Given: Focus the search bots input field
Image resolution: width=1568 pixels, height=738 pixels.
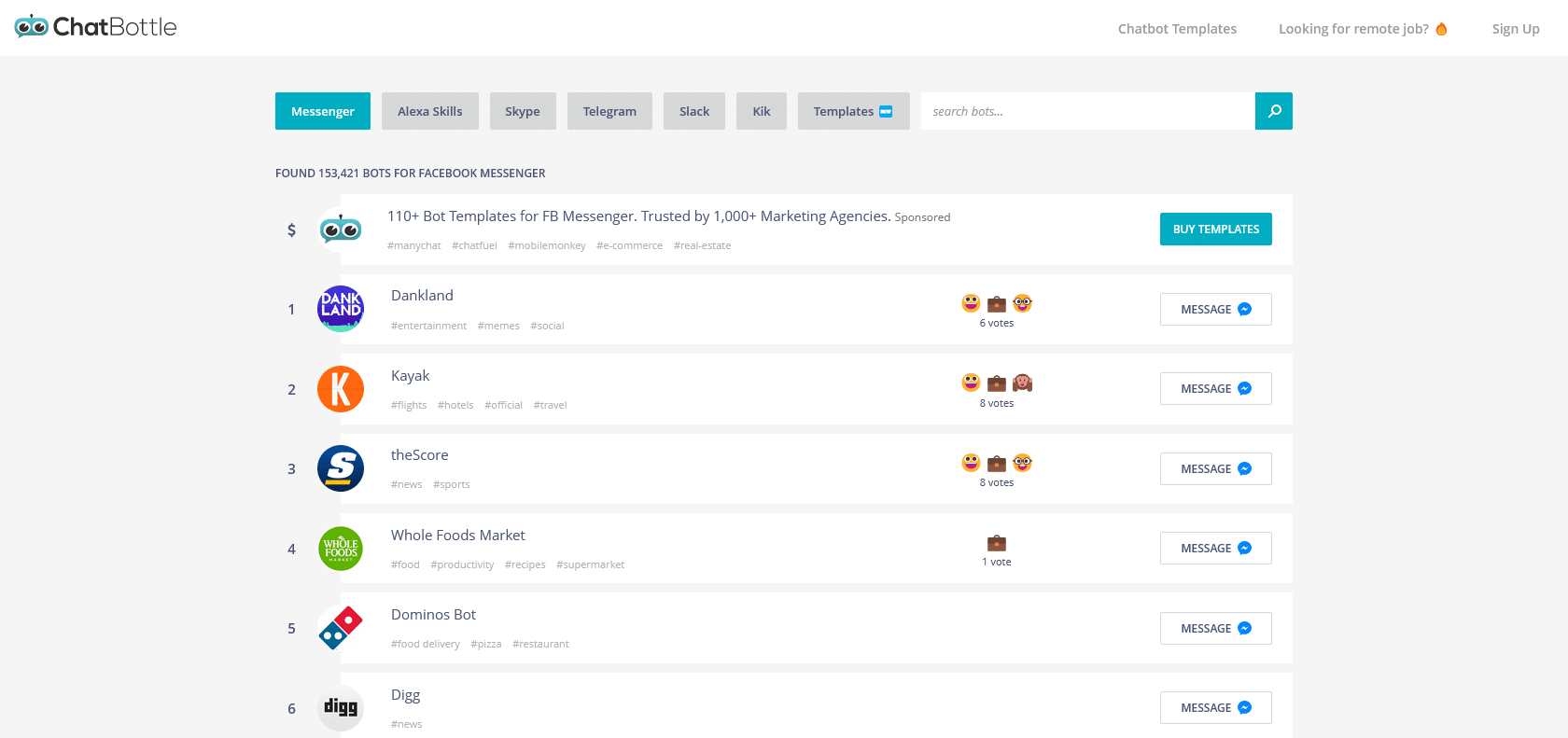Looking at the screenshot, I should pos(1088,111).
